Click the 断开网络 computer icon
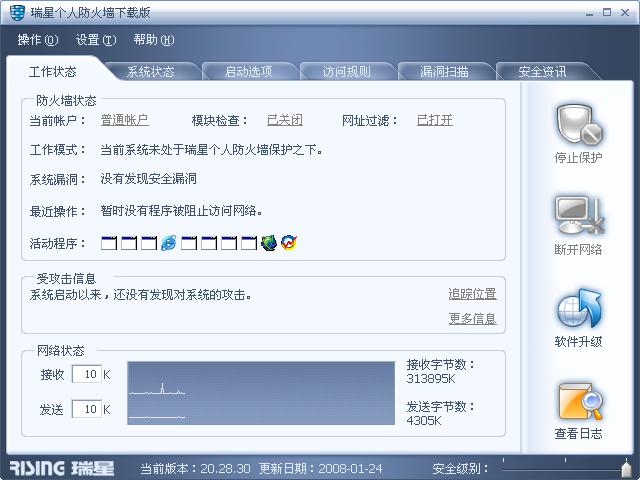The image size is (640, 480). point(579,217)
